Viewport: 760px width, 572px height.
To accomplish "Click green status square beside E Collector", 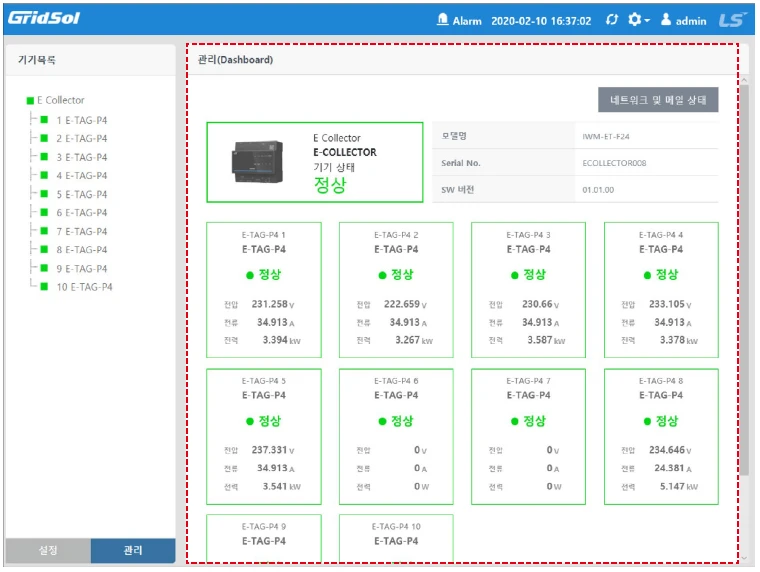I will [30, 101].
